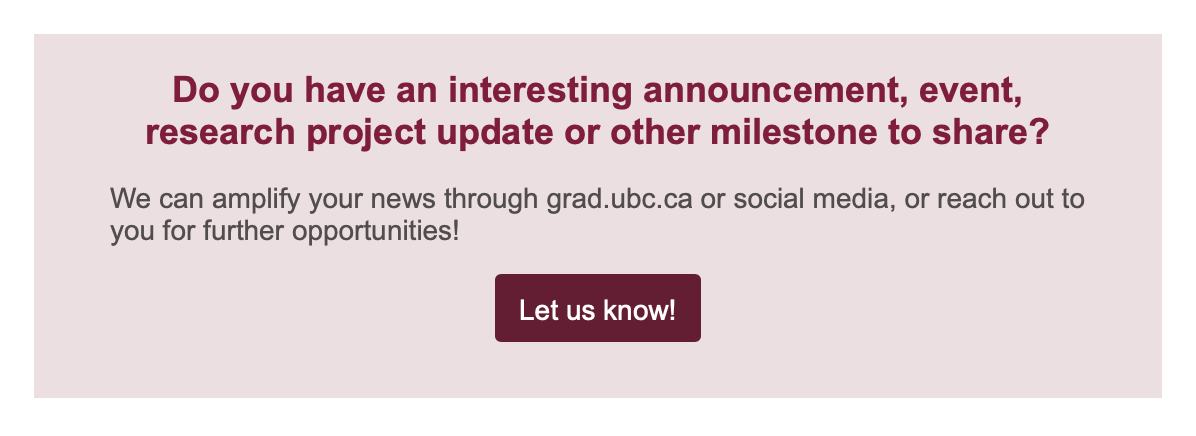This screenshot has height=436, width=1196.
Task: Click the heading line starting "research project update"
Action: (597, 133)
